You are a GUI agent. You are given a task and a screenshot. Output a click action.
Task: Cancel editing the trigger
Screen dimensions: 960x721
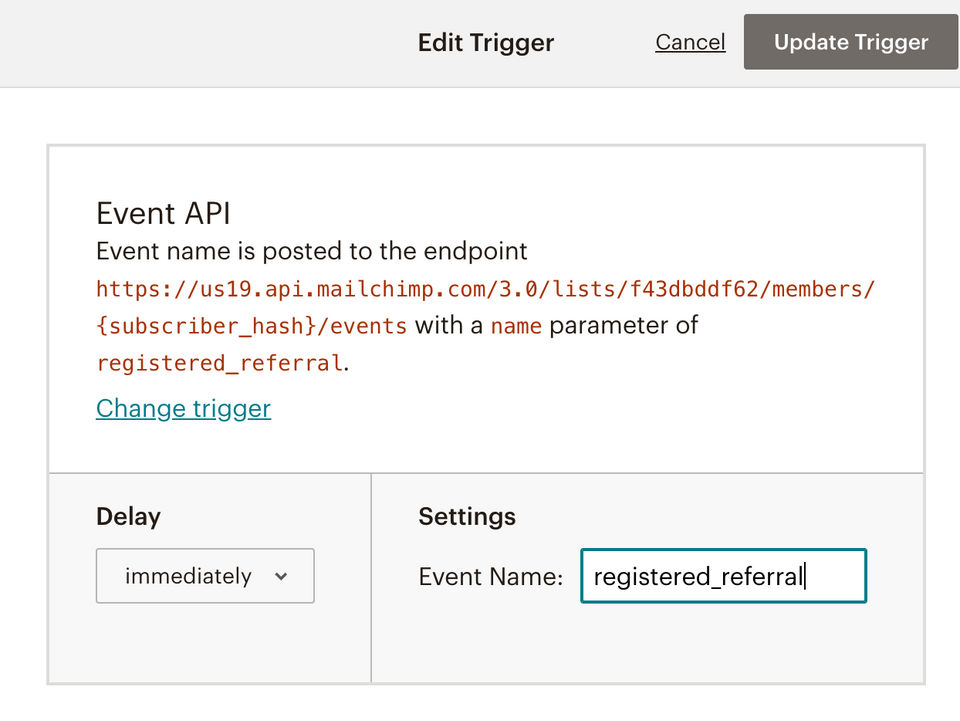pos(690,42)
